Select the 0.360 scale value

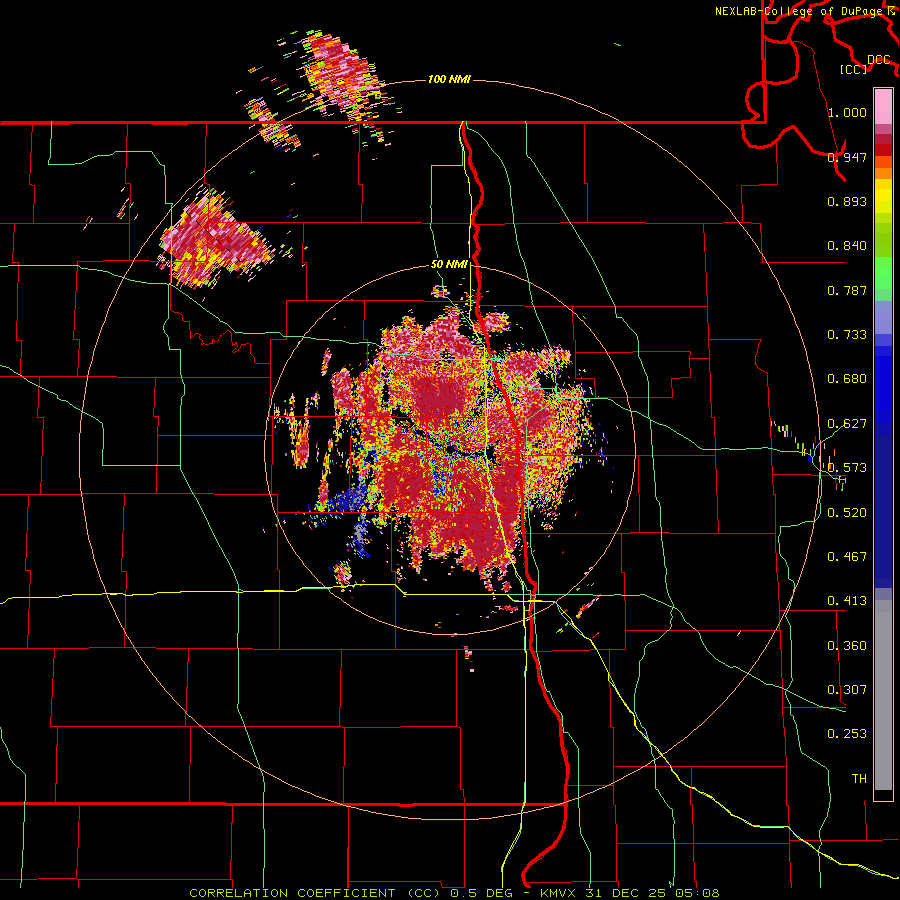[x=847, y=646]
